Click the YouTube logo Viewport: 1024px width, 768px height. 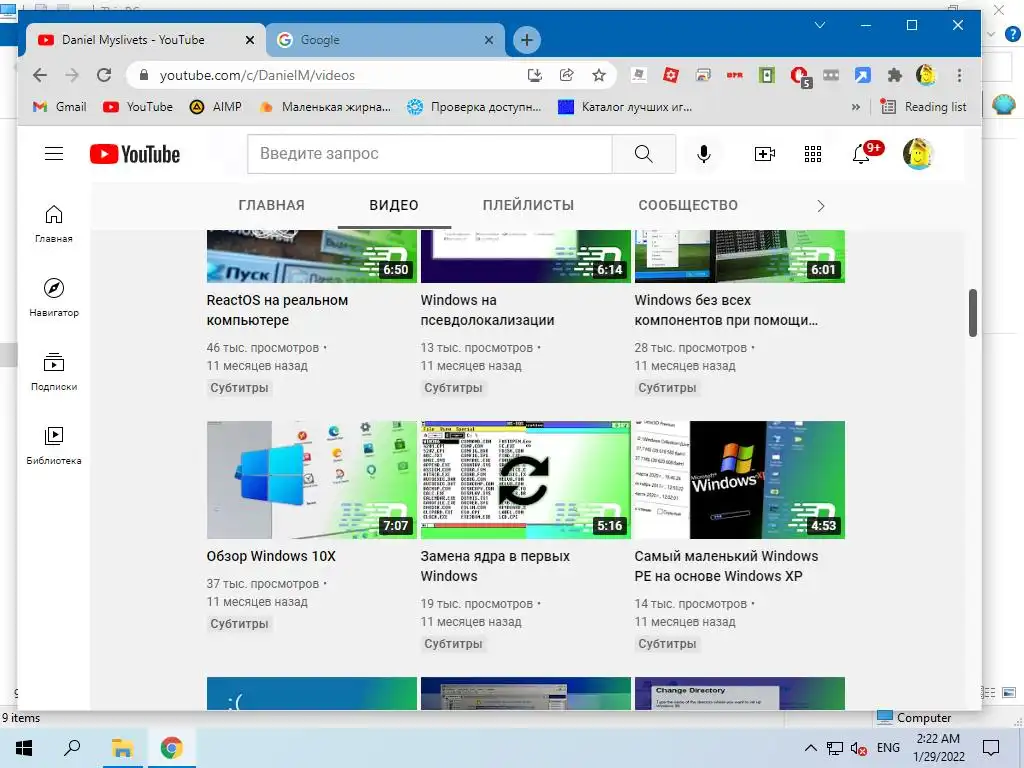coord(135,154)
